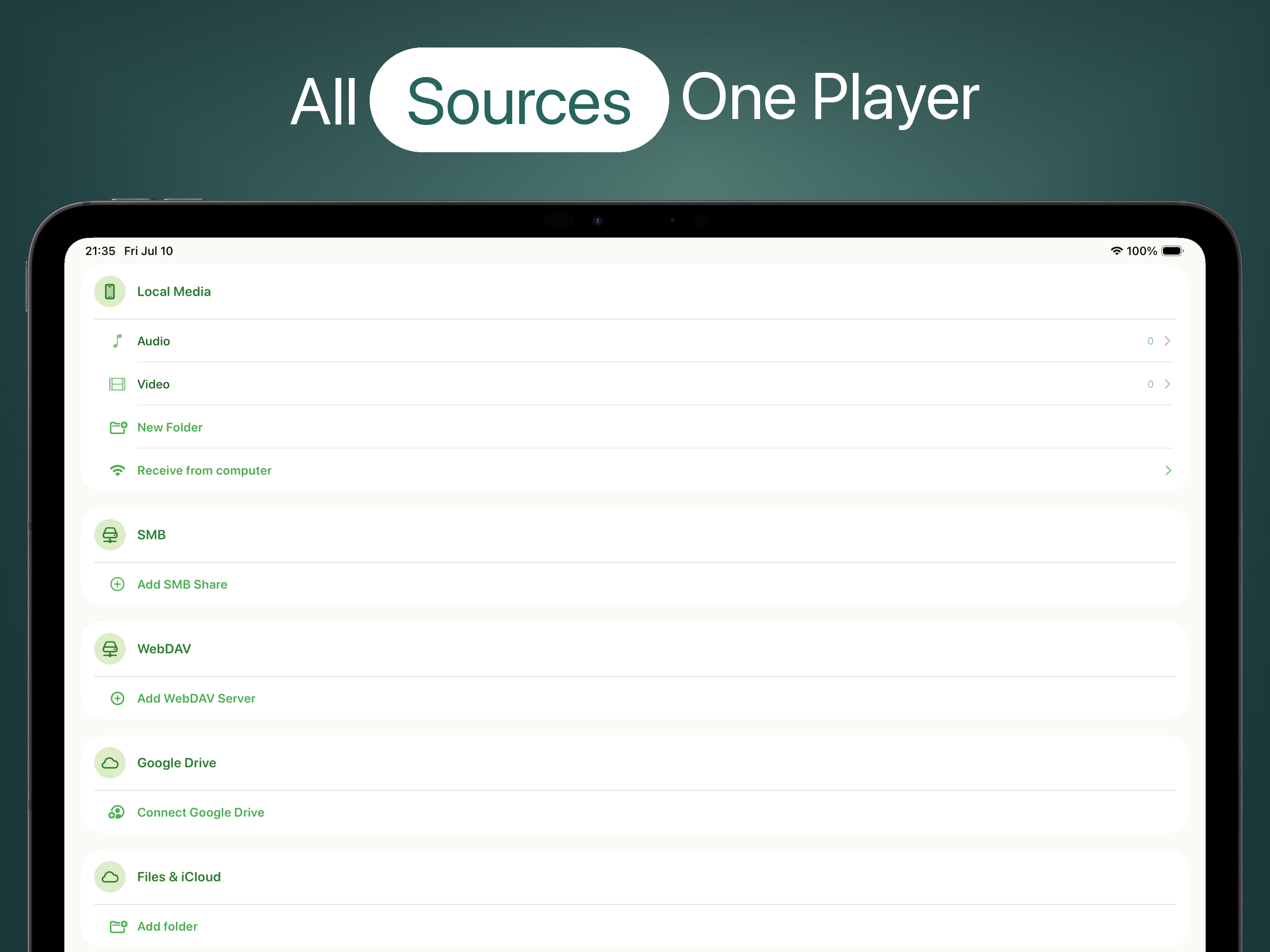Open Video row chevron
Image resolution: width=1270 pixels, height=952 pixels.
pos(1167,384)
